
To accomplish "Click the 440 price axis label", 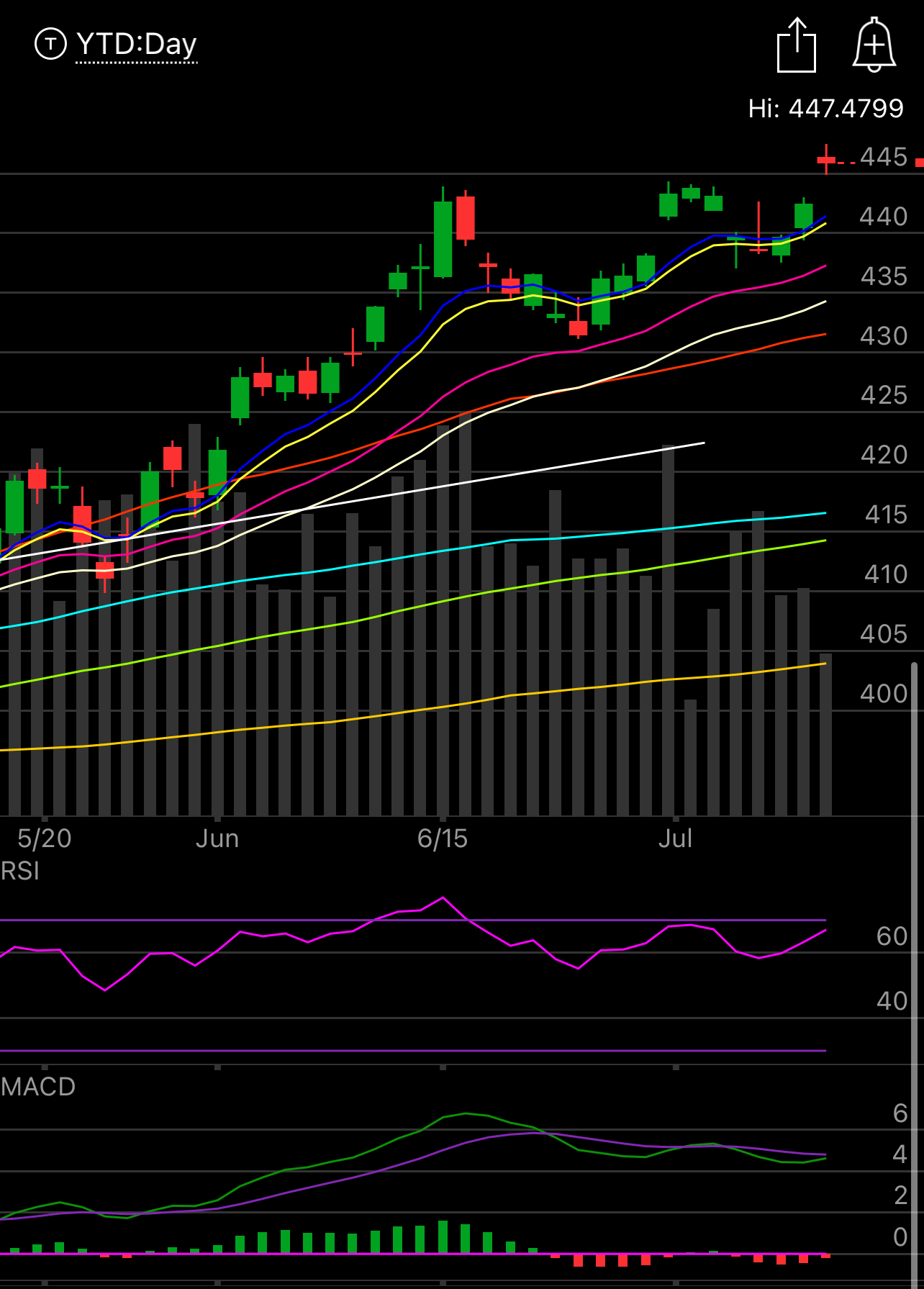I will (x=884, y=217).
